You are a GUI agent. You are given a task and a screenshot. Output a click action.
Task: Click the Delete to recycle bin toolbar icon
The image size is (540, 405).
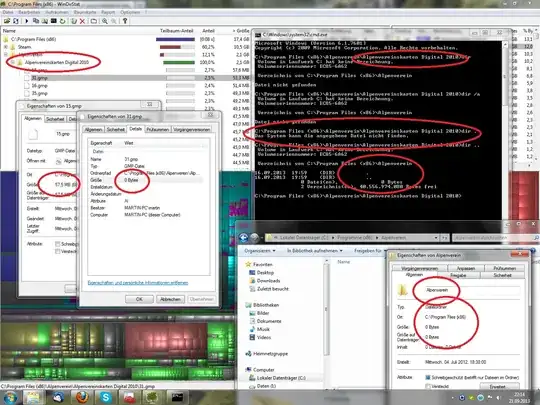click(74, 21)
